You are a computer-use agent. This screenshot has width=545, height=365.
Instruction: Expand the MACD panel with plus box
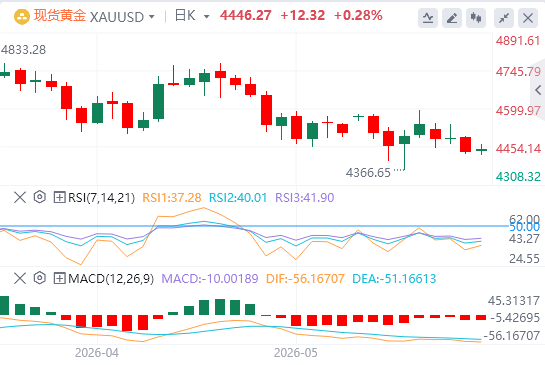pyautogui.click(x=59, y=278)
